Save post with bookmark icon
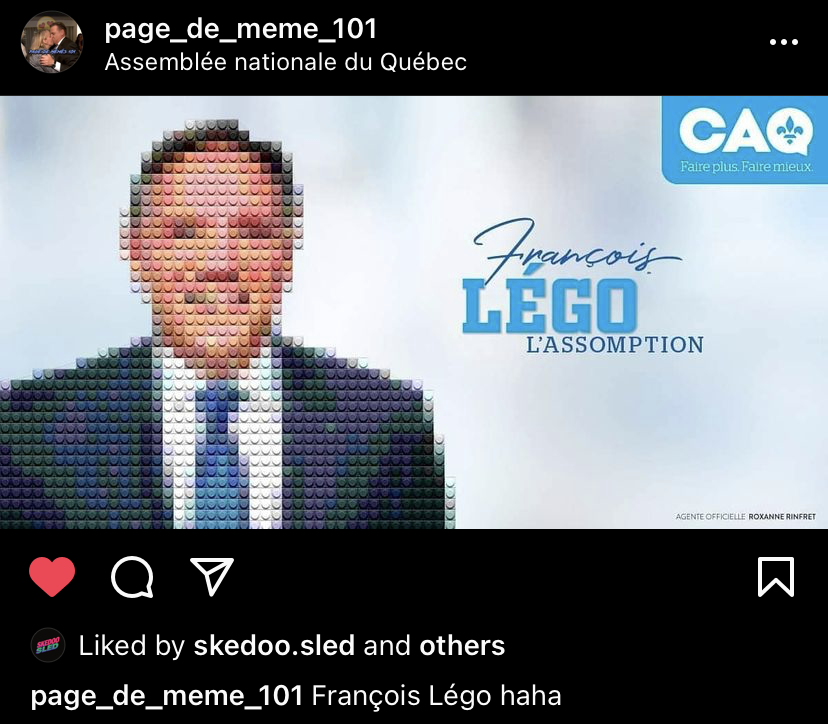 point(776,577)
